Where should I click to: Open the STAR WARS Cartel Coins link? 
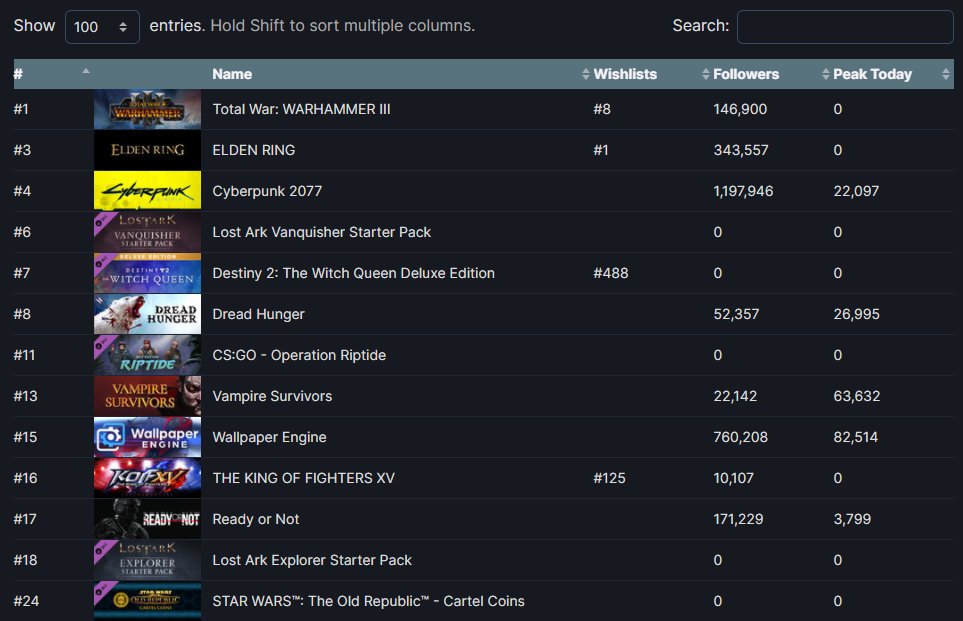tap(368, 601)
